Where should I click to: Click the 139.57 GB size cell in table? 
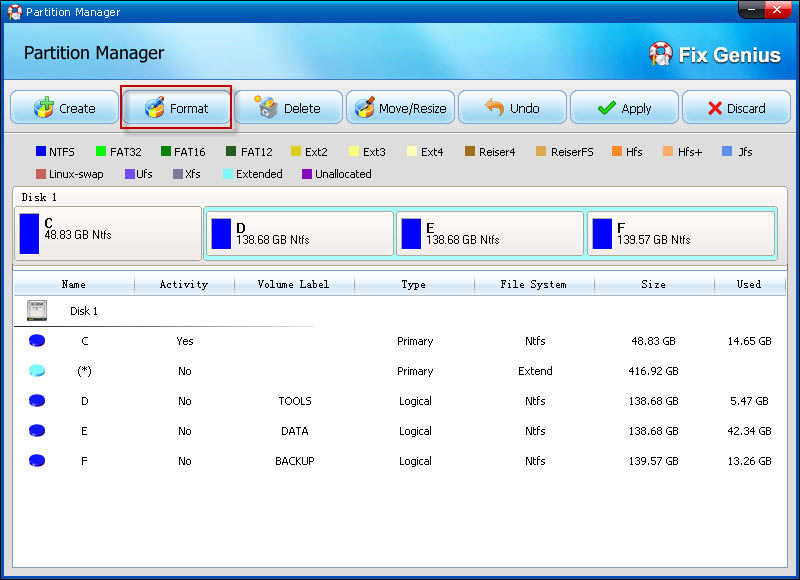pyautogui.click(x=654, y=461)
